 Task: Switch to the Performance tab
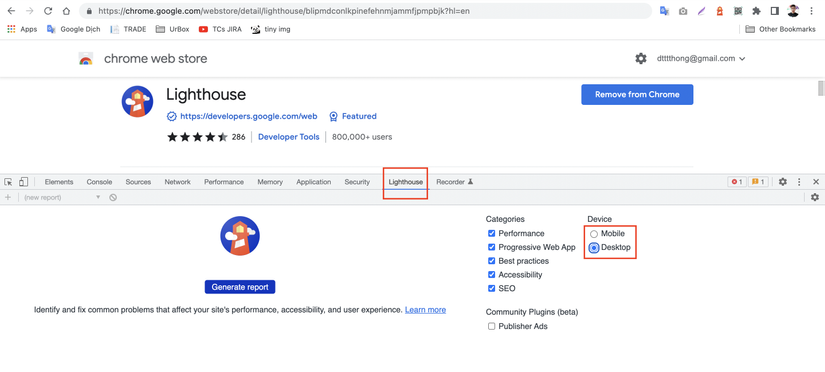224,182
